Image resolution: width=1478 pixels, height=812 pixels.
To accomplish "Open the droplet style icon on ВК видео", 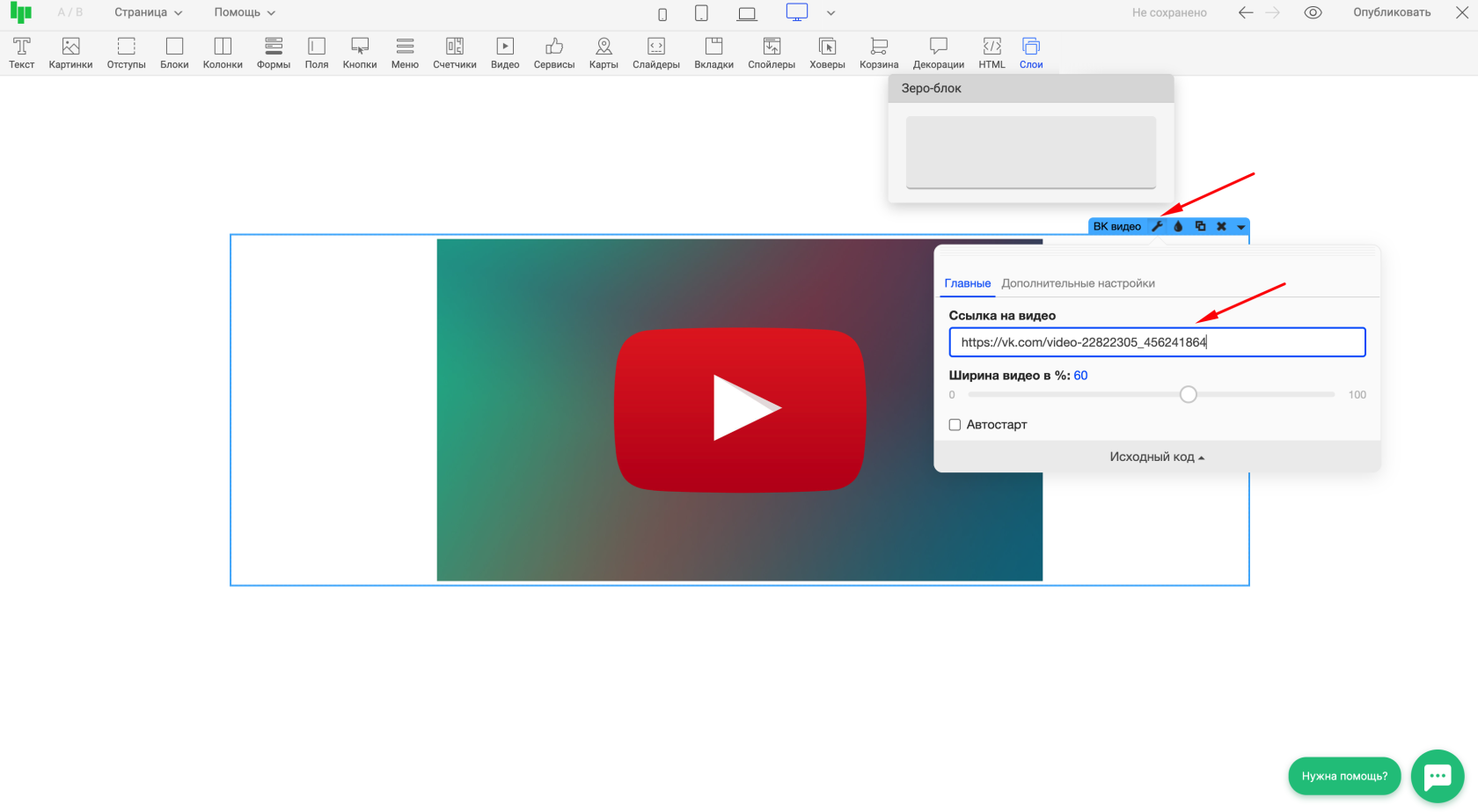I will [1179, 226].
